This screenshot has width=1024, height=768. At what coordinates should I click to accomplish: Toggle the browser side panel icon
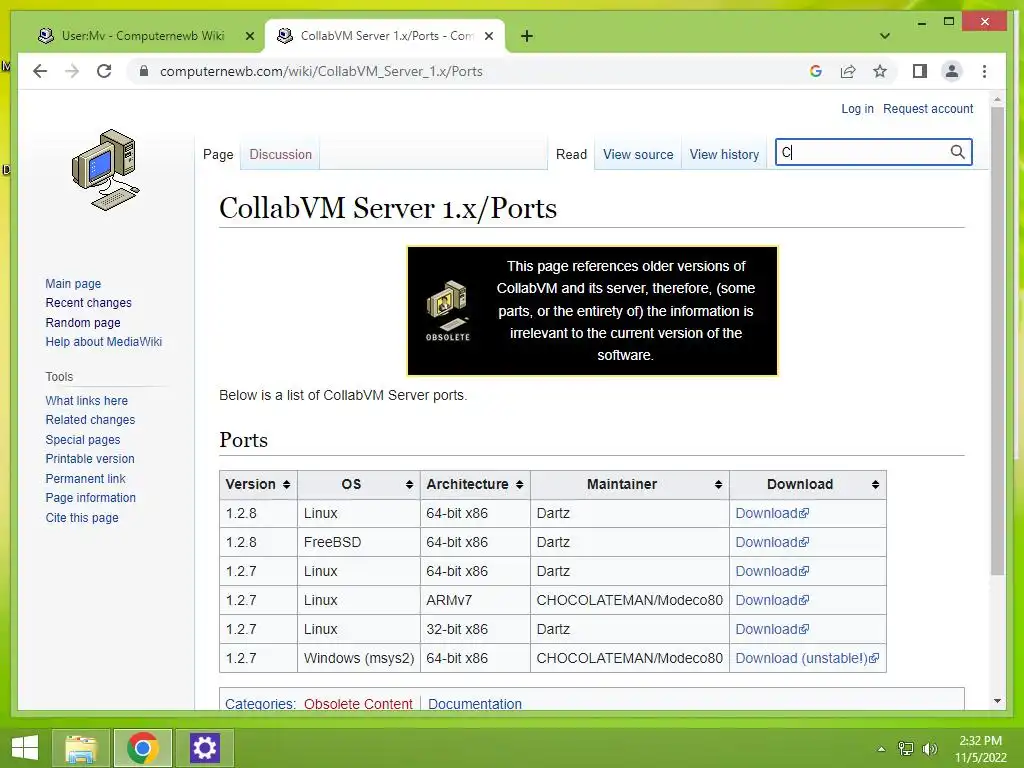click(x=920, y=71)
